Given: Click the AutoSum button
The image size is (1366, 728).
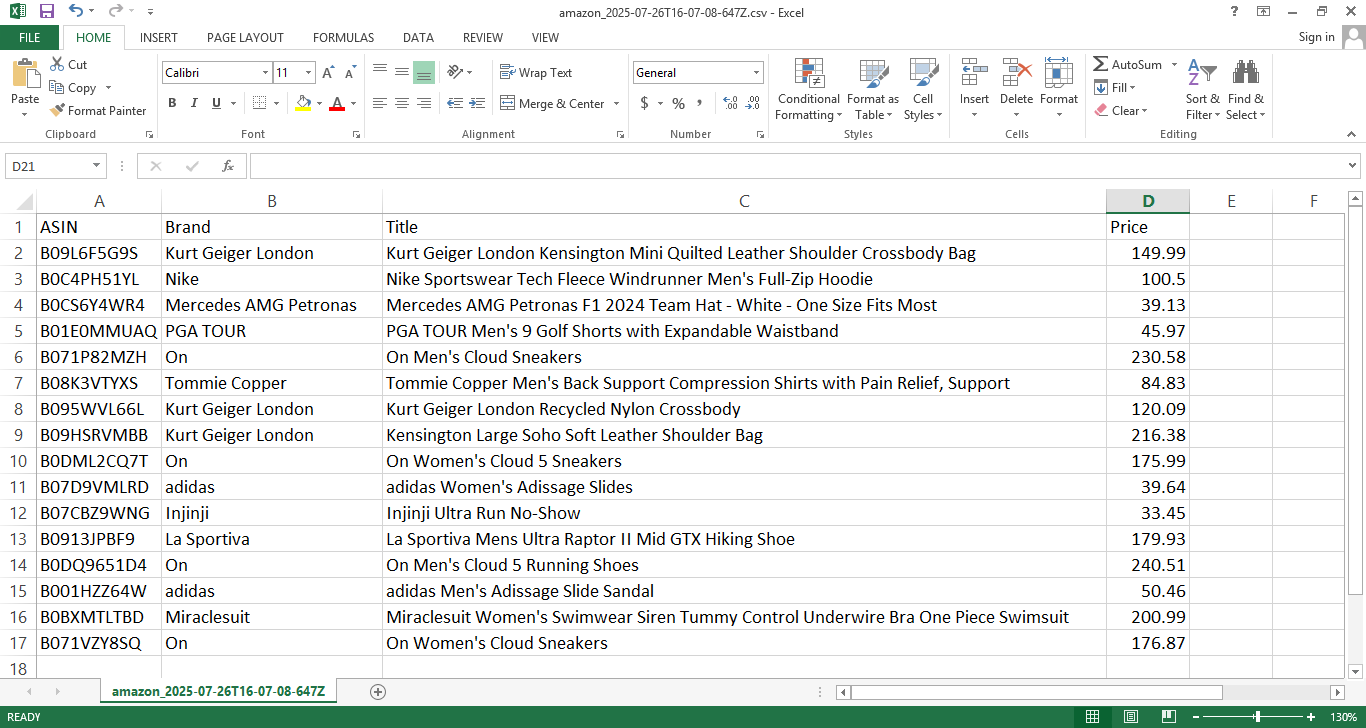Looking at the screenshot, I should (1128, 65).
